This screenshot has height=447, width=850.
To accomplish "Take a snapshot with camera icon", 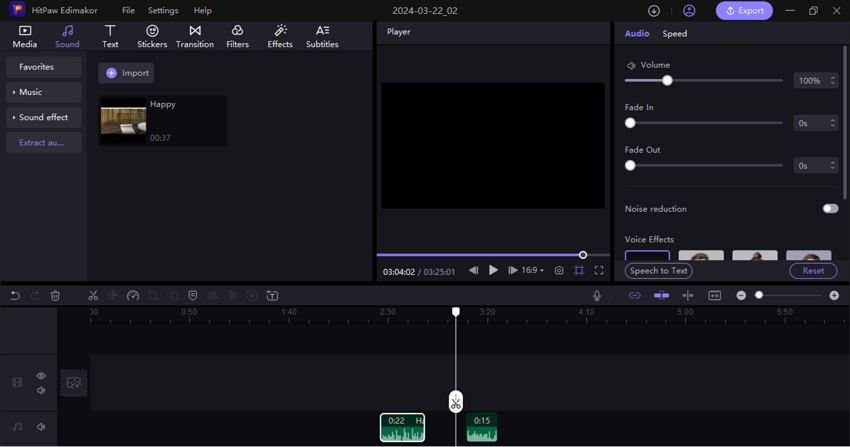I will click(x=559, y=270).
